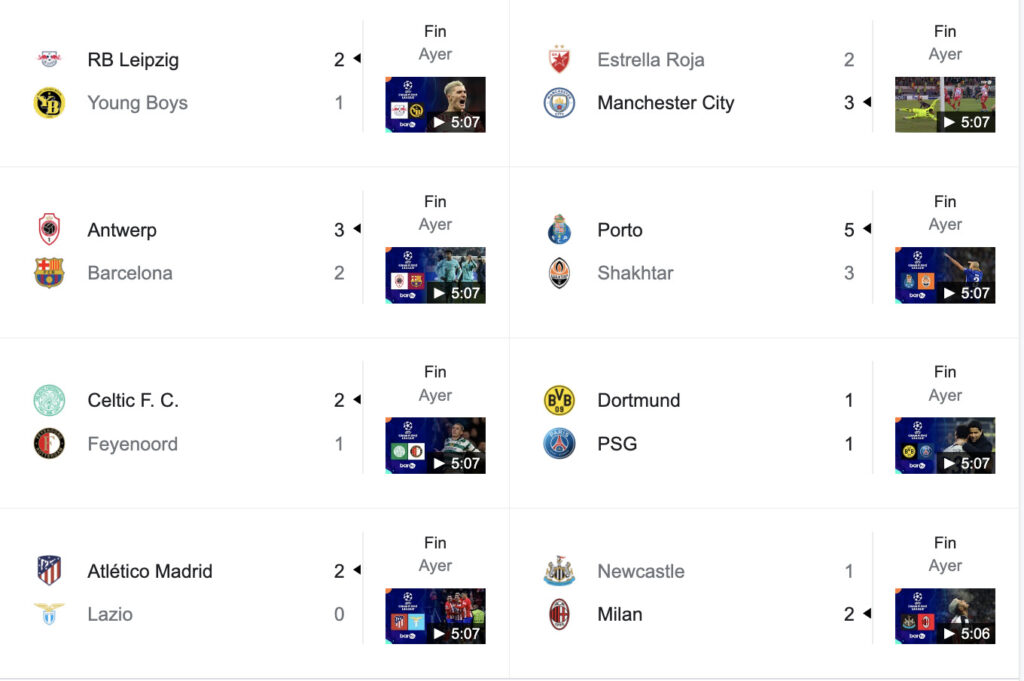Screen dimensions: 1024x681
Task: Click the Estrella Roja crest
Action: pyautogui.click(x=559, y=59)
